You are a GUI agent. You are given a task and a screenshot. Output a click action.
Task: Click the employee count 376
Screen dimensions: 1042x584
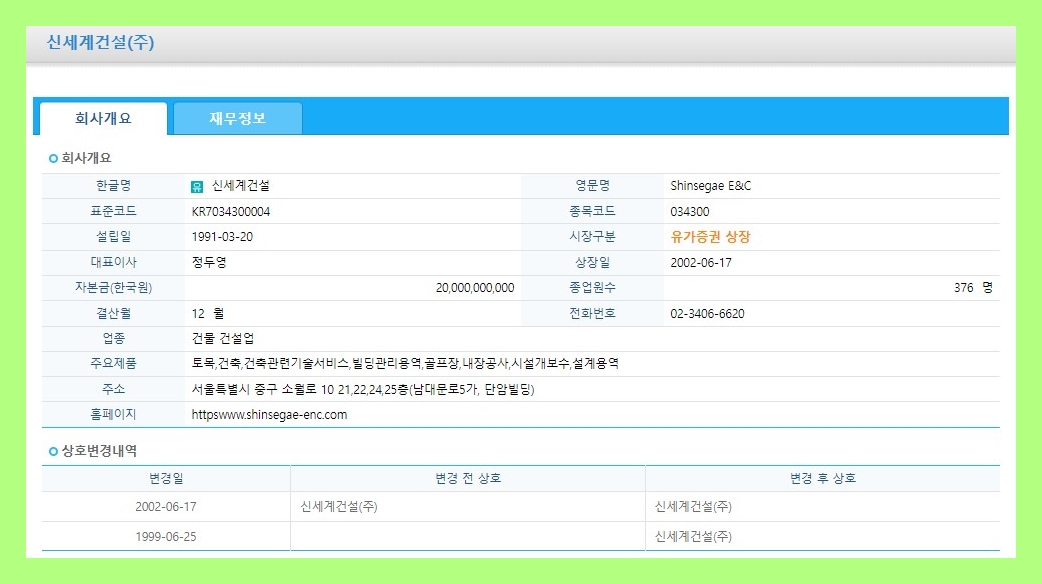pos(963,288)
